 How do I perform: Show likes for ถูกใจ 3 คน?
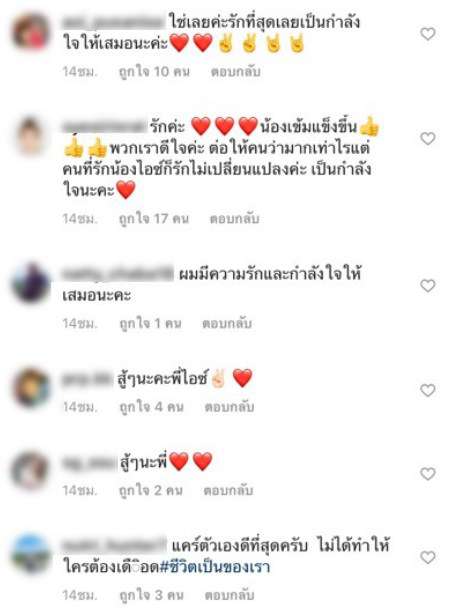(x=151, y=595)
